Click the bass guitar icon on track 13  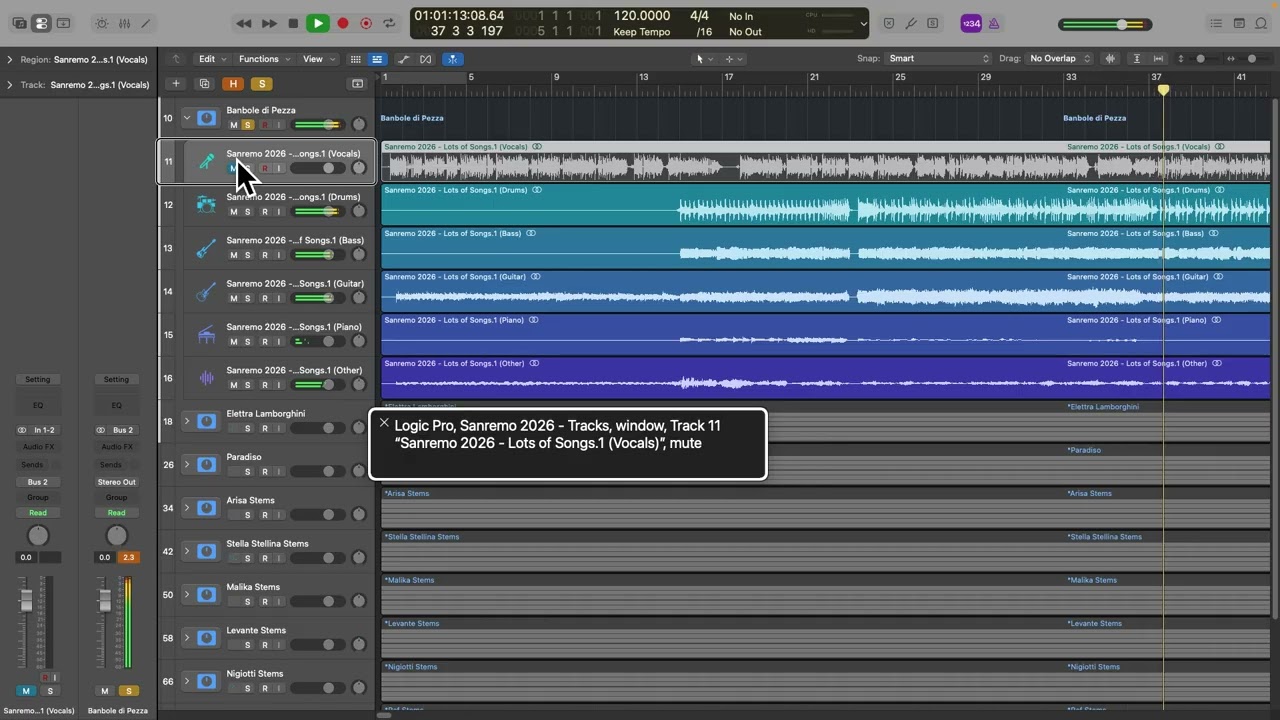[x=206, y=248]
